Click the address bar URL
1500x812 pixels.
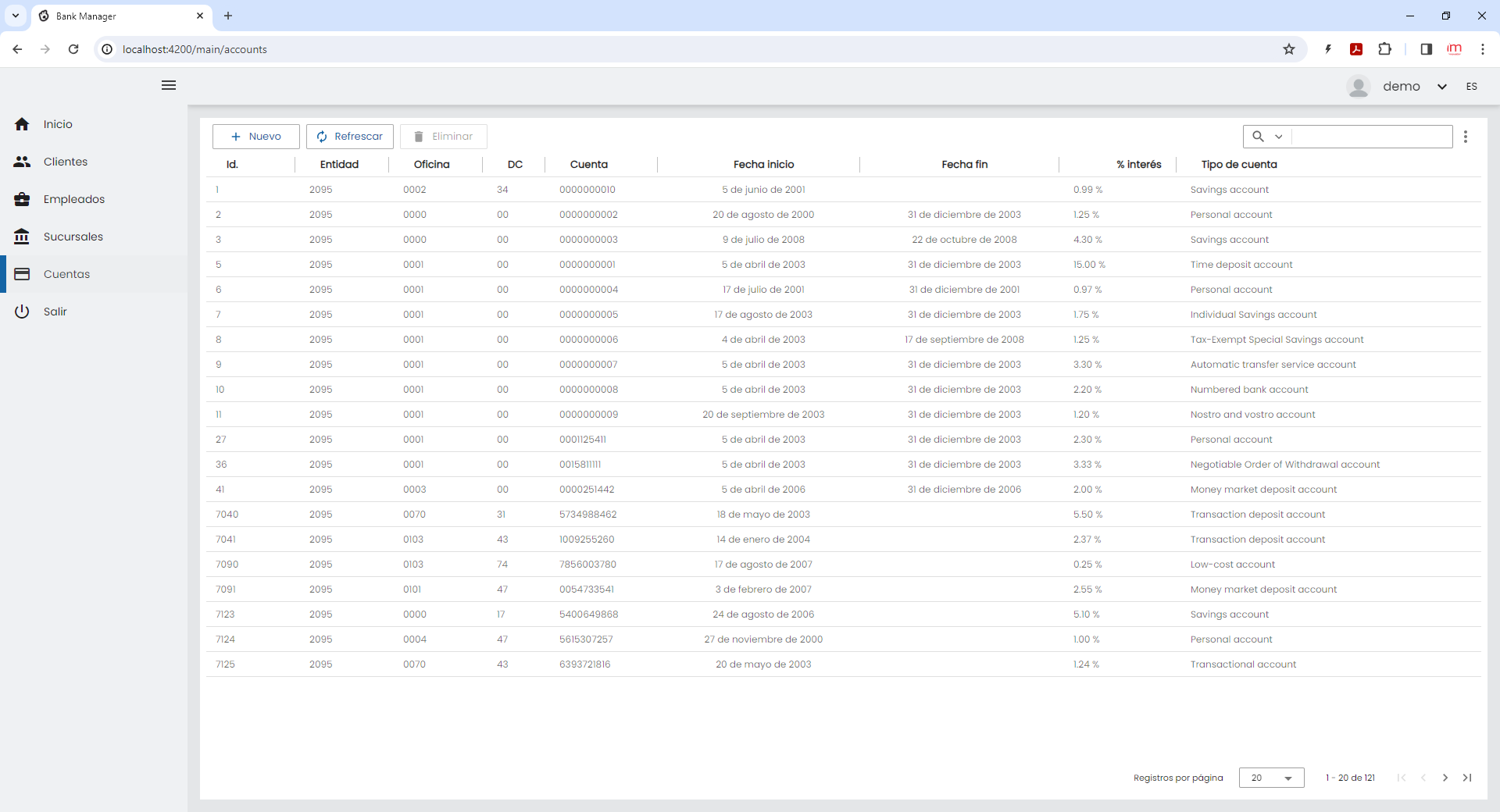click(195, 49)
